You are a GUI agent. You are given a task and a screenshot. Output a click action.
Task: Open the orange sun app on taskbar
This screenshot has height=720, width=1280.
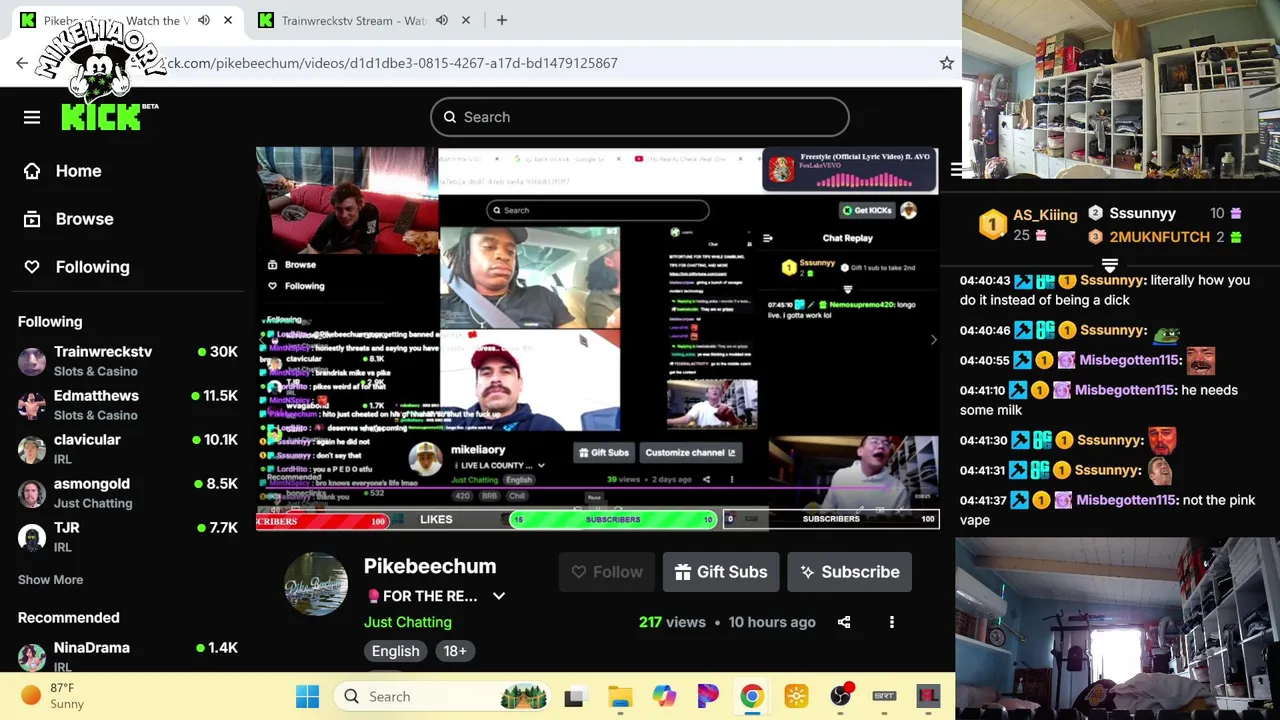pos(796,696)
